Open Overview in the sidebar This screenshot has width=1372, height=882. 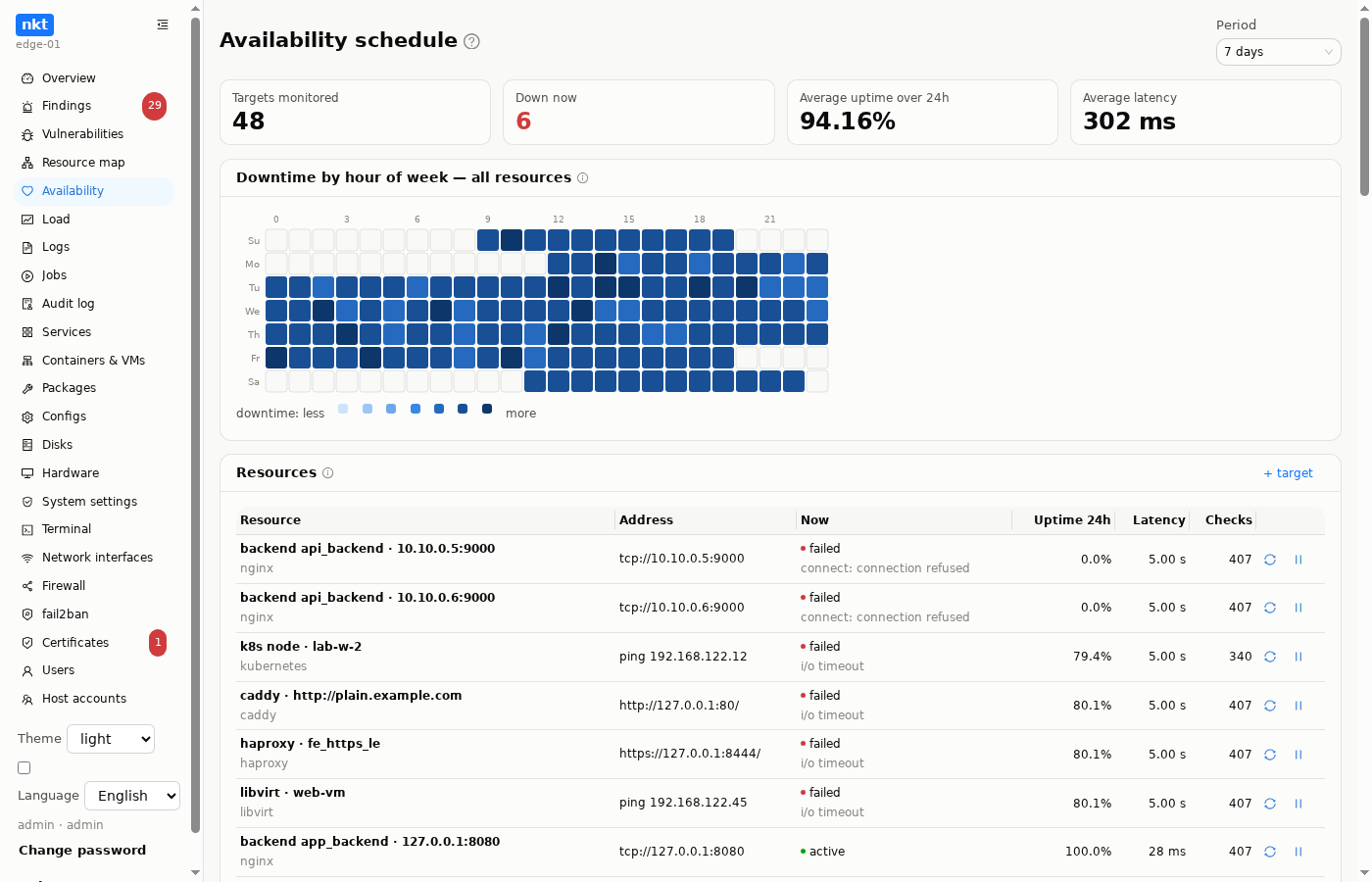(94, 78)
